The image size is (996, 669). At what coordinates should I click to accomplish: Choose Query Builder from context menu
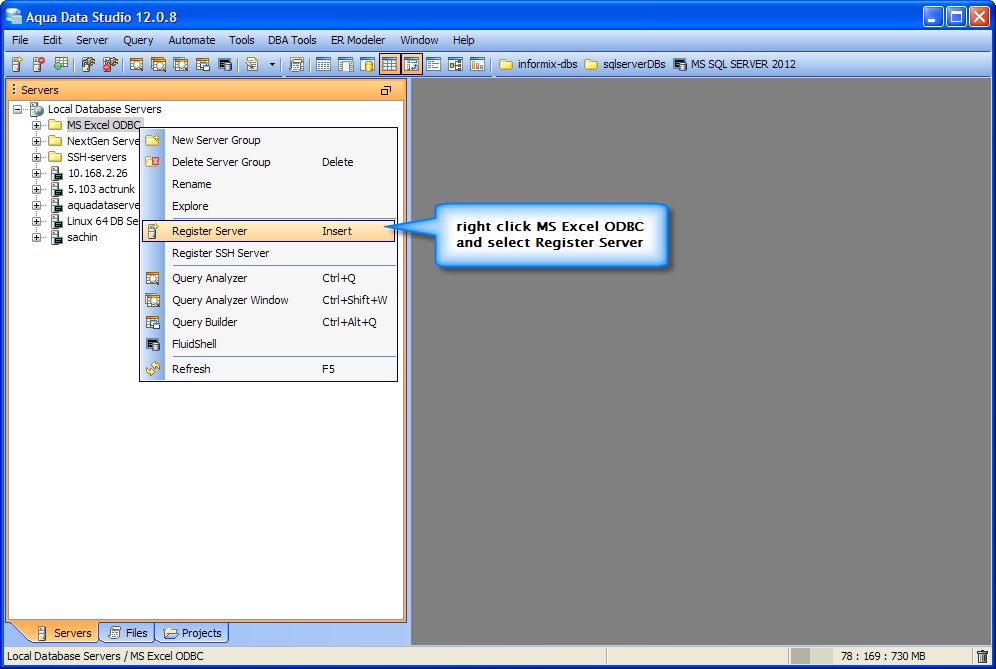tap(269, 322)
